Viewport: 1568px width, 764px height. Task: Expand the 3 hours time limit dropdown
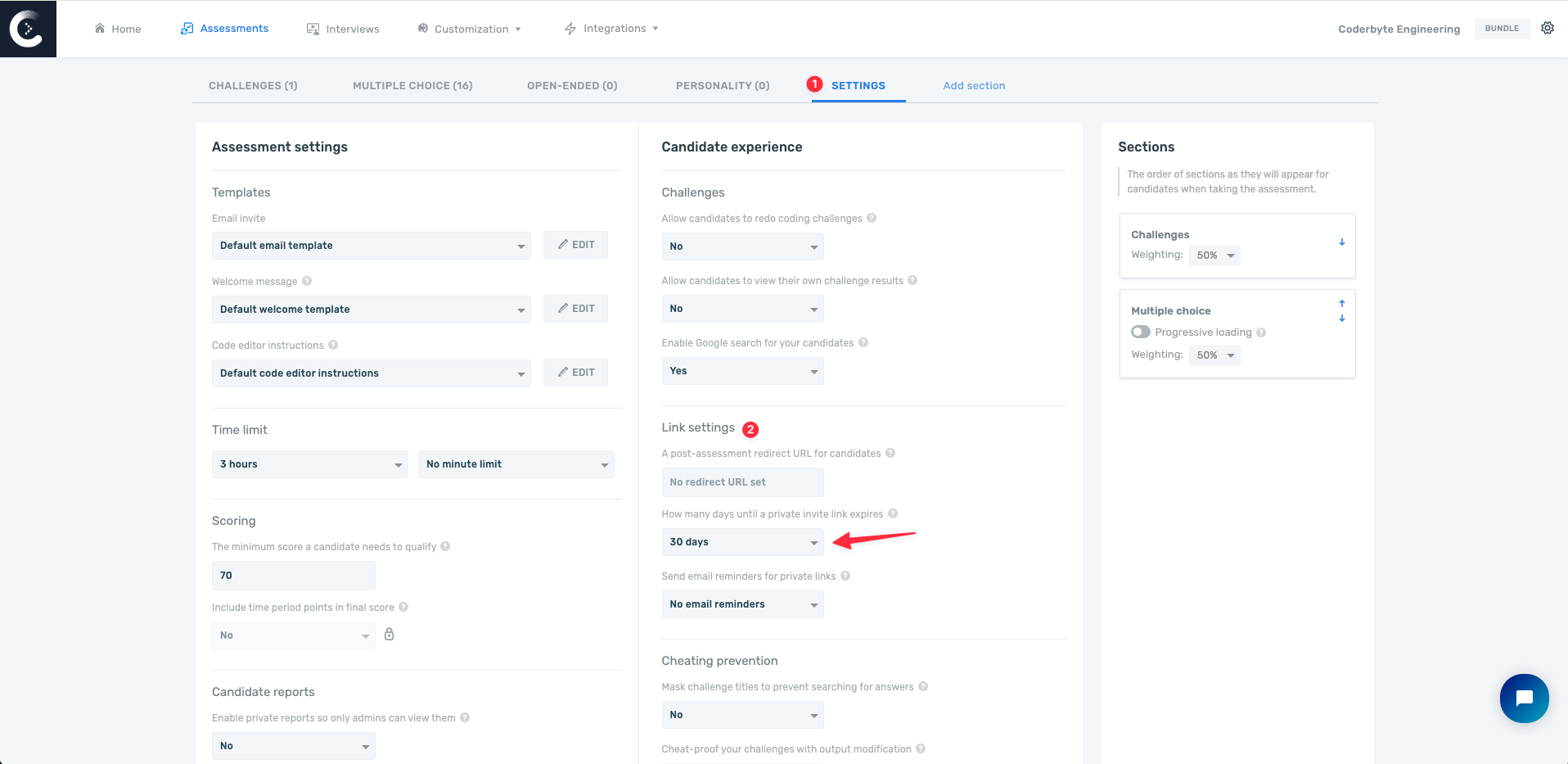pyautogui.click(x=309, y=464)
